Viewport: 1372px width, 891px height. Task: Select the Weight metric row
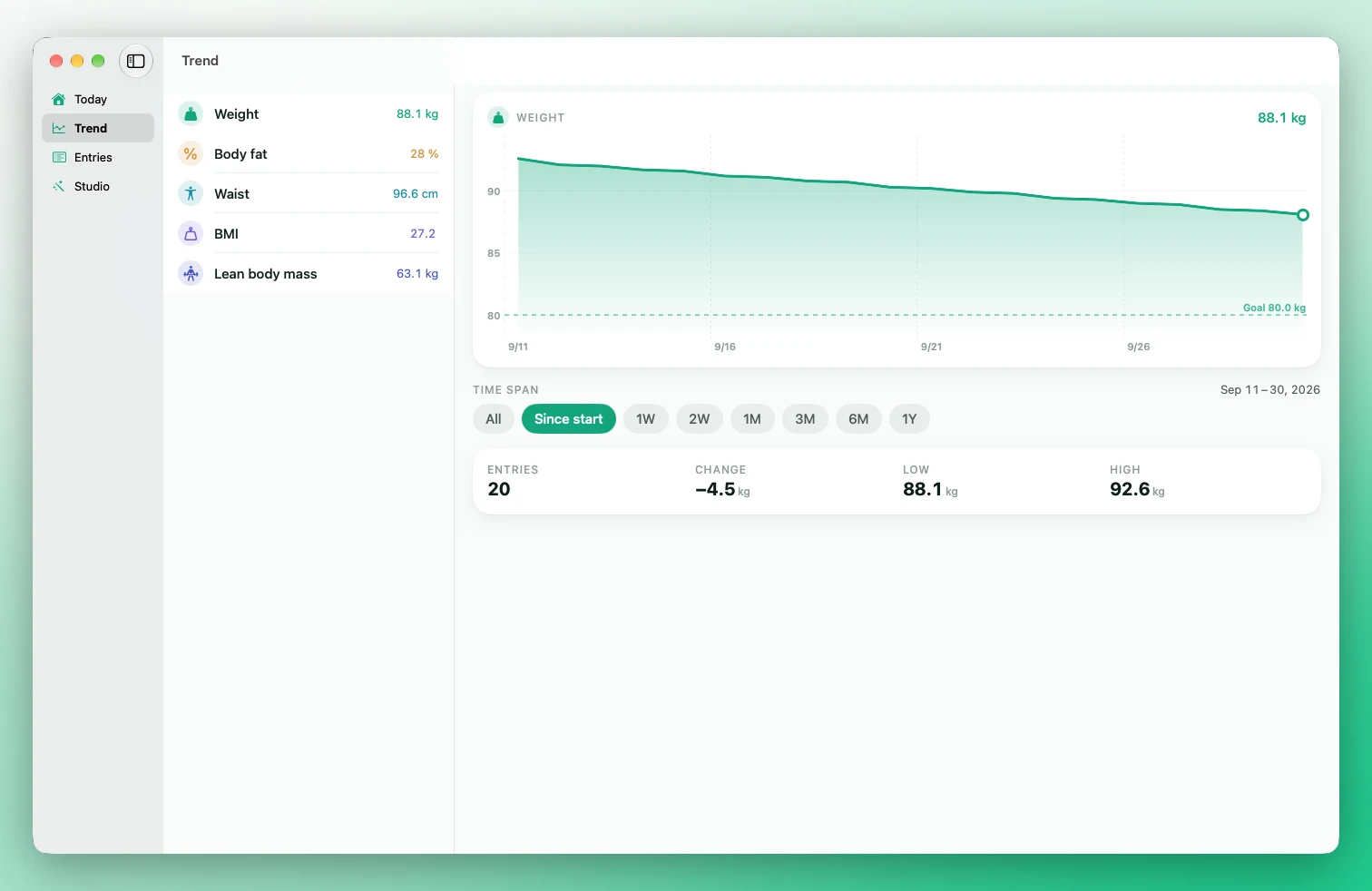click(309, 114)
